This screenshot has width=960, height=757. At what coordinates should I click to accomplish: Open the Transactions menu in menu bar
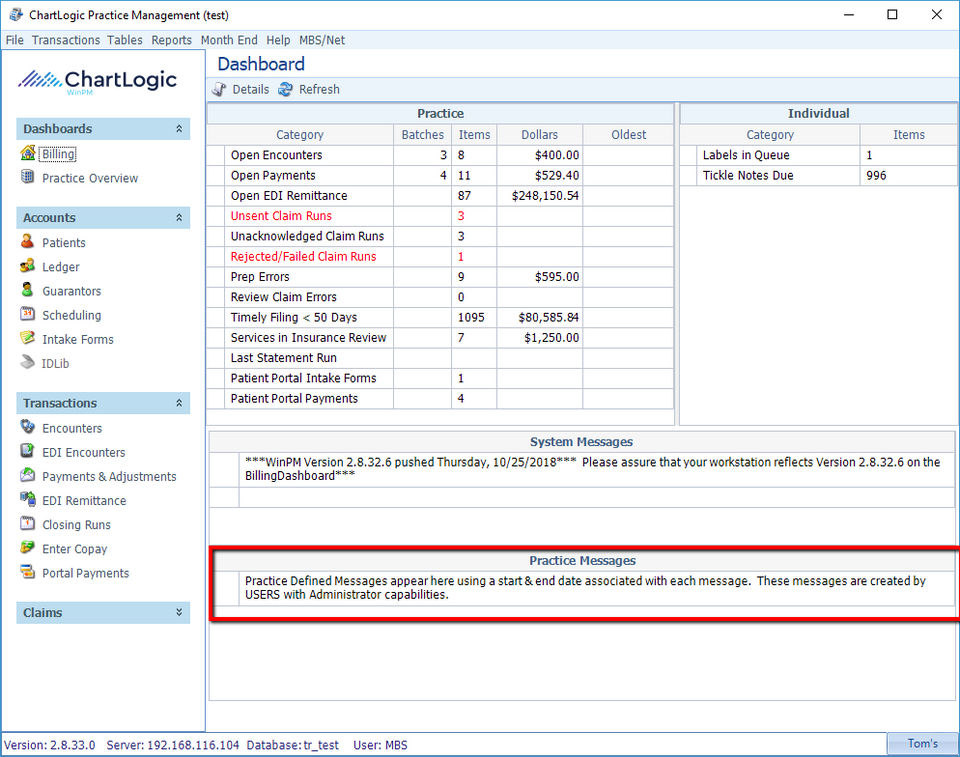[66, 40]
